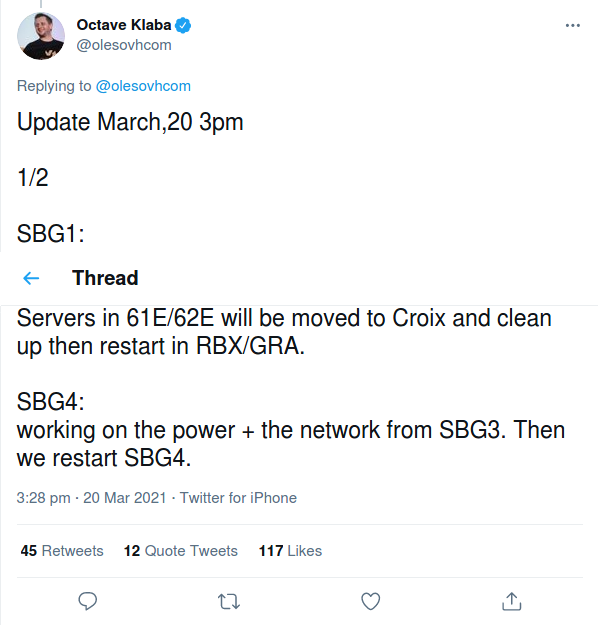The image size is (598, 625).
Task: Open the Octave Klaba display name
Action: (124, 25)
